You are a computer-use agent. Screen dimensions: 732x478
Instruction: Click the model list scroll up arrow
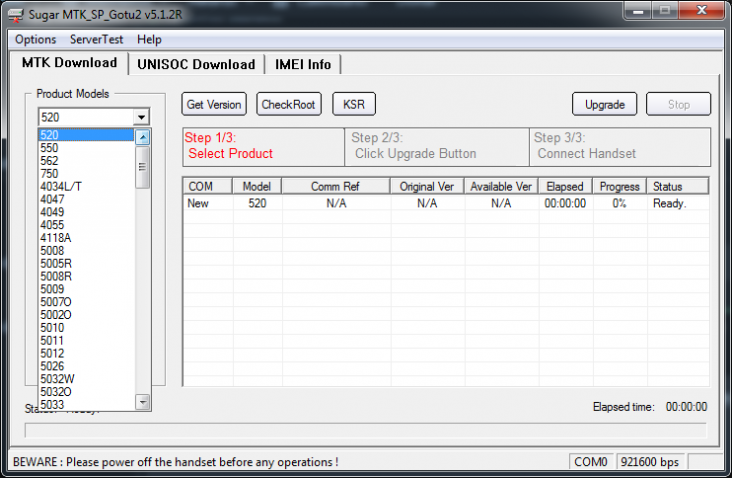142,137
